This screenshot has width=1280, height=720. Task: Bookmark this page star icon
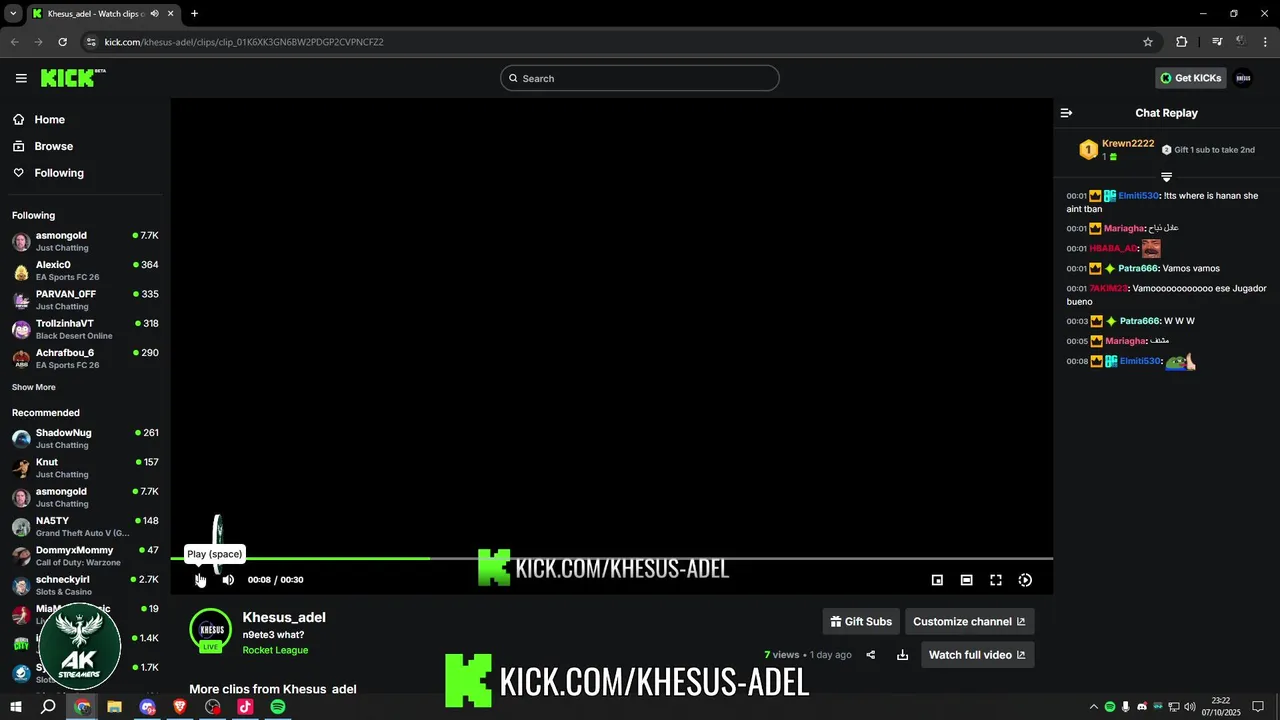click(1148, 42)
